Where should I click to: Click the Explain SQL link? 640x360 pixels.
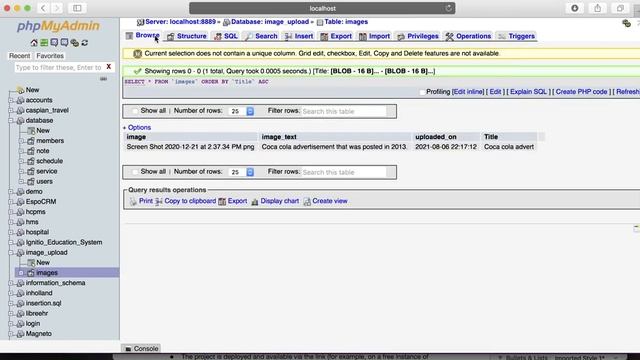528,92
